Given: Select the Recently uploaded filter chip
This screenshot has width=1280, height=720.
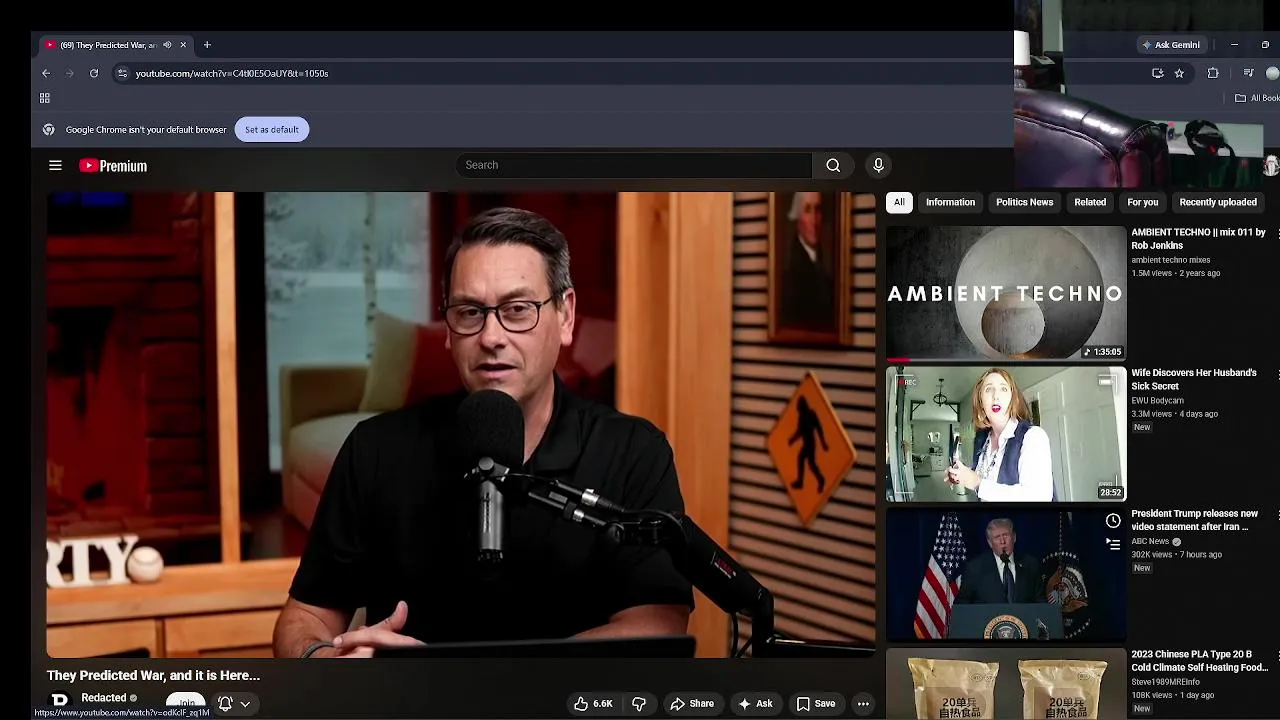Looking at the screenshot, I should [1218, 202].
